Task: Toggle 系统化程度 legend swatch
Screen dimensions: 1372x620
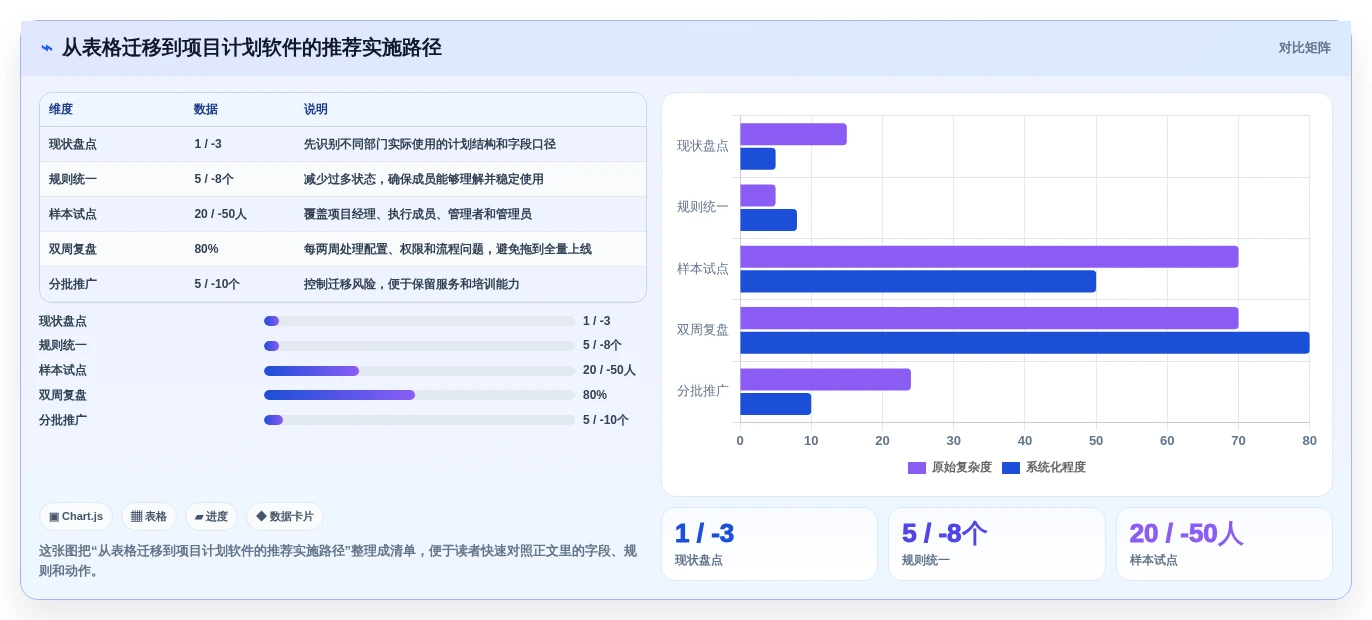Action: pyautogui.click(x=1011, y=468)
